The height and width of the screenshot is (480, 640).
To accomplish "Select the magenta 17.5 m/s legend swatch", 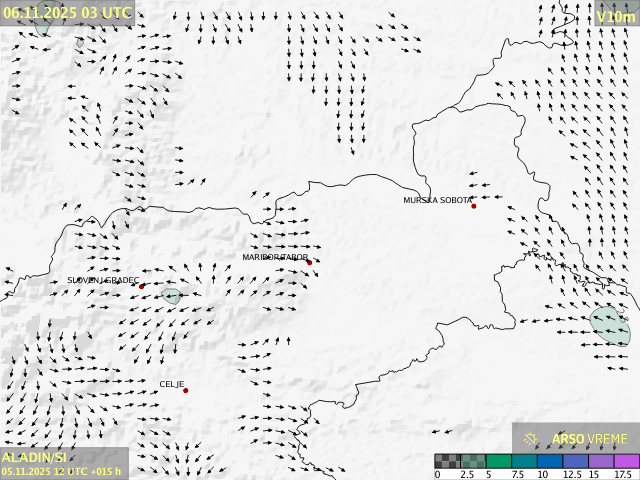I will pyautogui.click(x=627, y=461).
